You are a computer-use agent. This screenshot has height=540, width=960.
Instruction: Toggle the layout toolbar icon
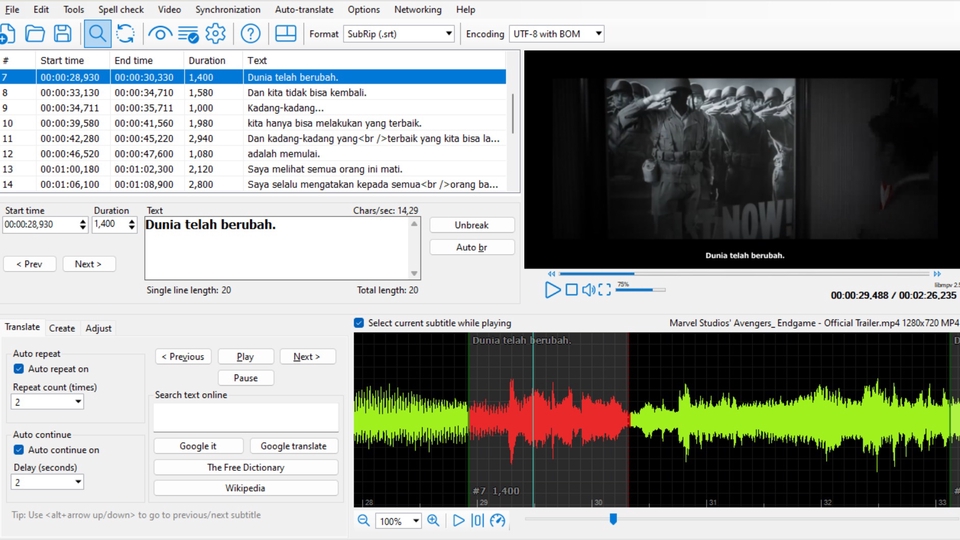285,34
